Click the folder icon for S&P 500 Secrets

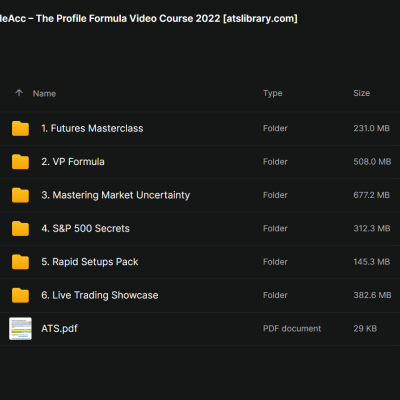pos(20,229)
